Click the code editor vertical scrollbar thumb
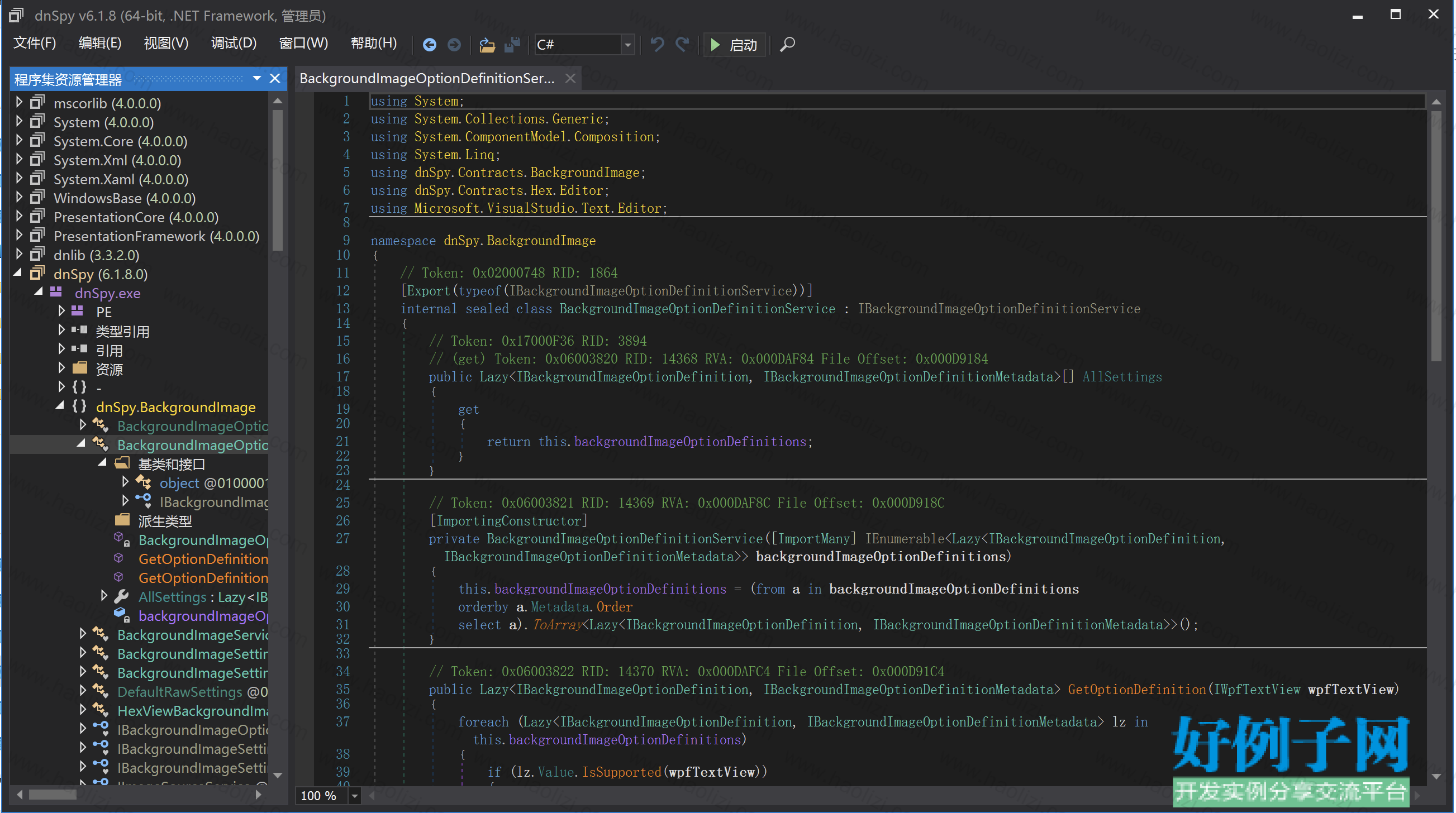Image resolution: width=1456 pixels, height=813 pixels. pos(1436,236)
